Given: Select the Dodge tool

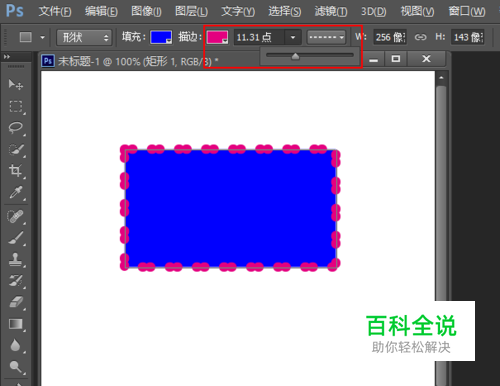Looking at the screenshot, I should pos(16,367).
